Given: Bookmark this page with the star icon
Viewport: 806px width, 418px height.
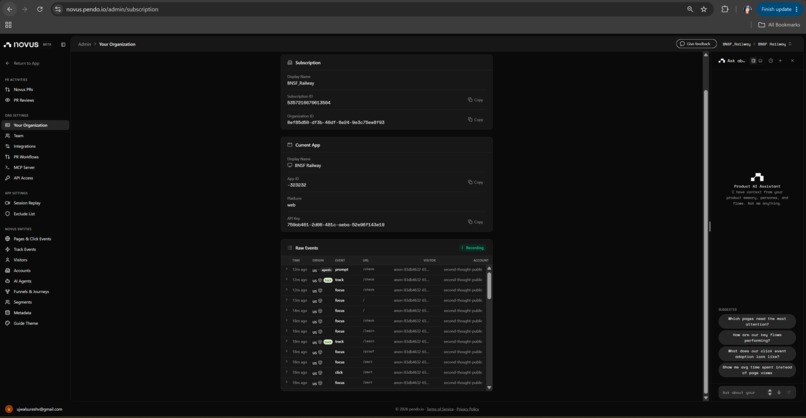Looking at the screenshot, I should point(704,9).
